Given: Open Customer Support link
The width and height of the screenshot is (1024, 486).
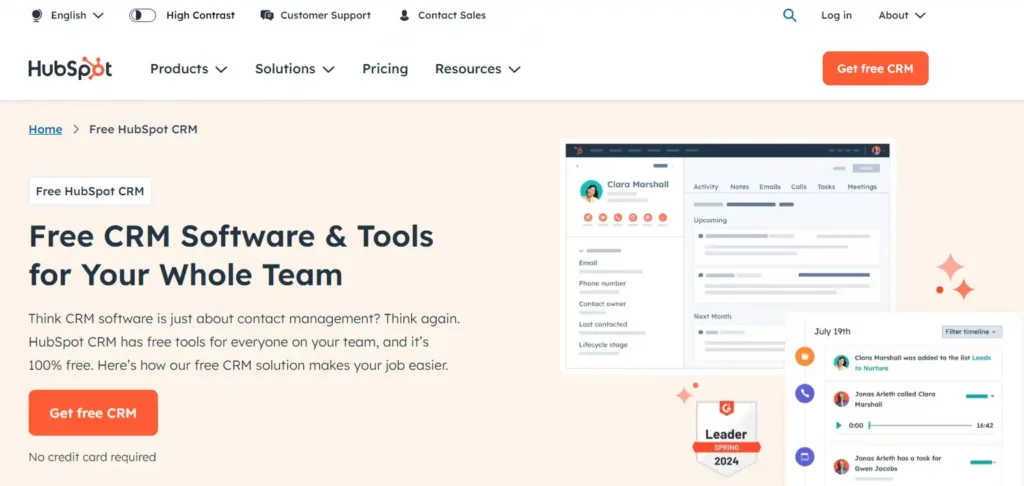Looking at the screenshot, I should [325, 15].
